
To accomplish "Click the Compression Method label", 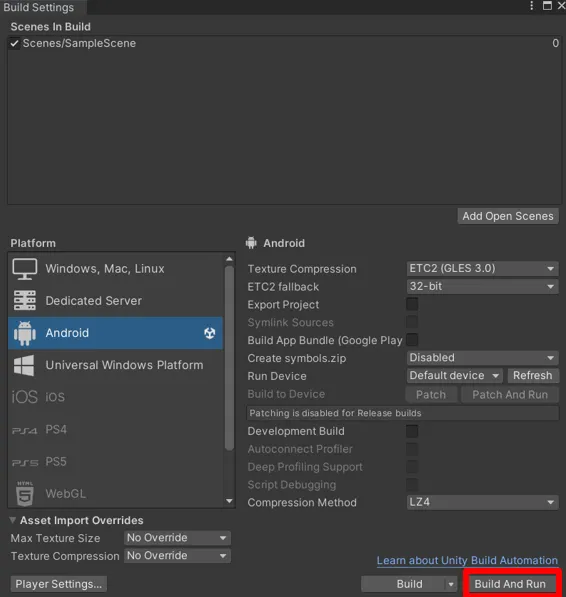I will pos(302,503).
